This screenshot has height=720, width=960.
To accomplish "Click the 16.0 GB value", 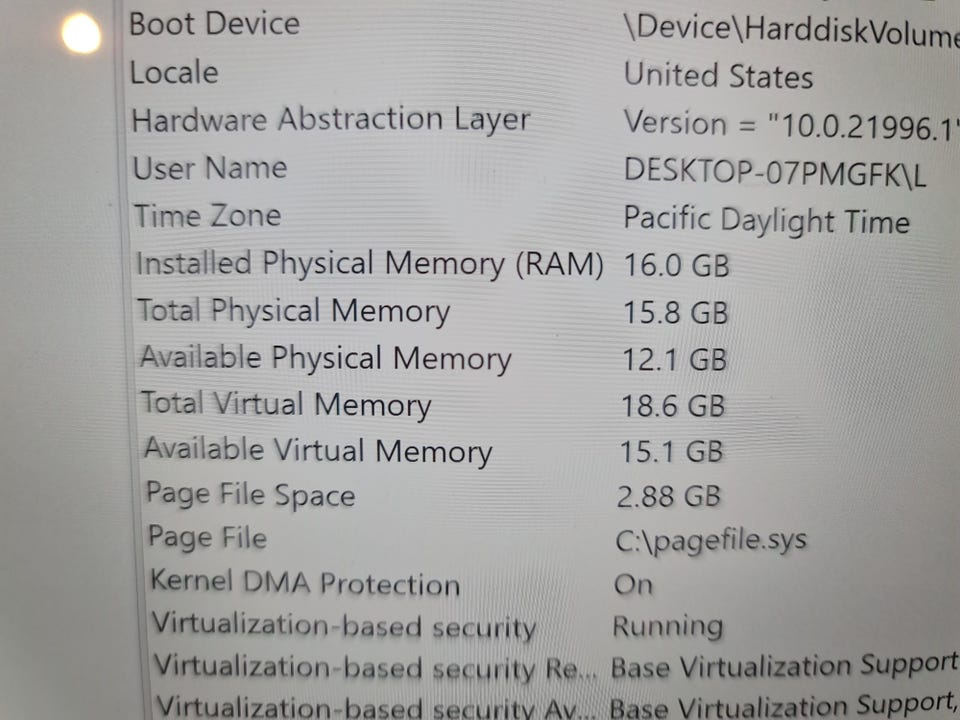I will pyautogui.click(x=677, y=266).
